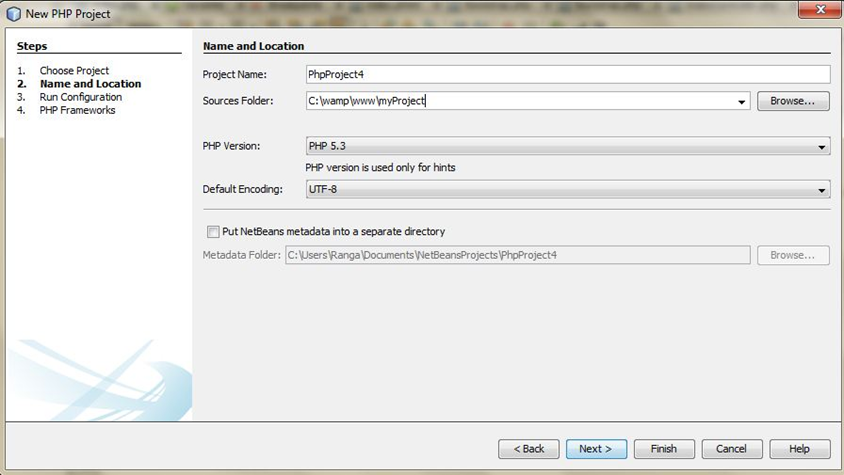Click the Metadata Folder label

(x=242, y=255)
